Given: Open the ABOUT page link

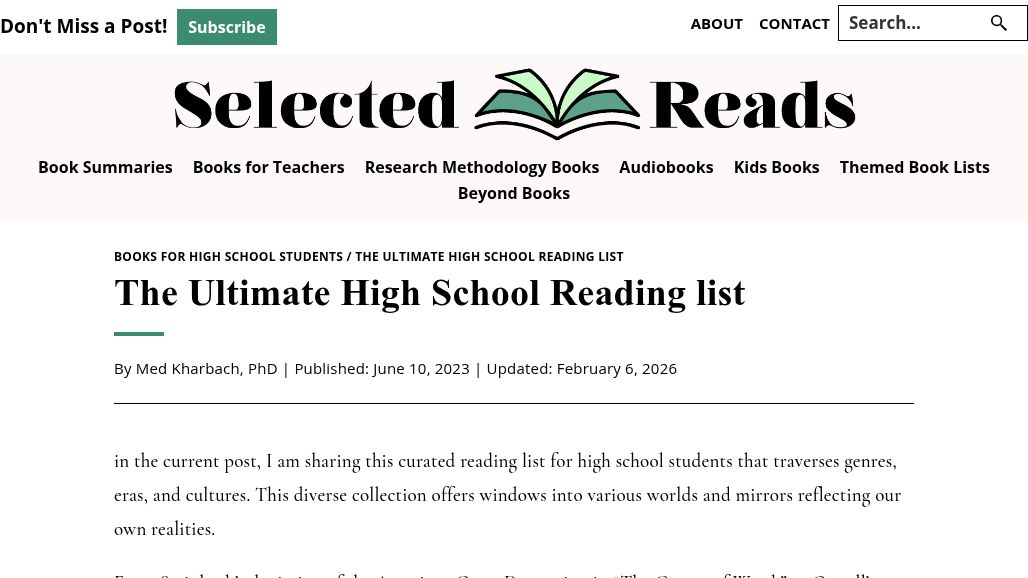Looking at the screenshot, I should [716, 23].
